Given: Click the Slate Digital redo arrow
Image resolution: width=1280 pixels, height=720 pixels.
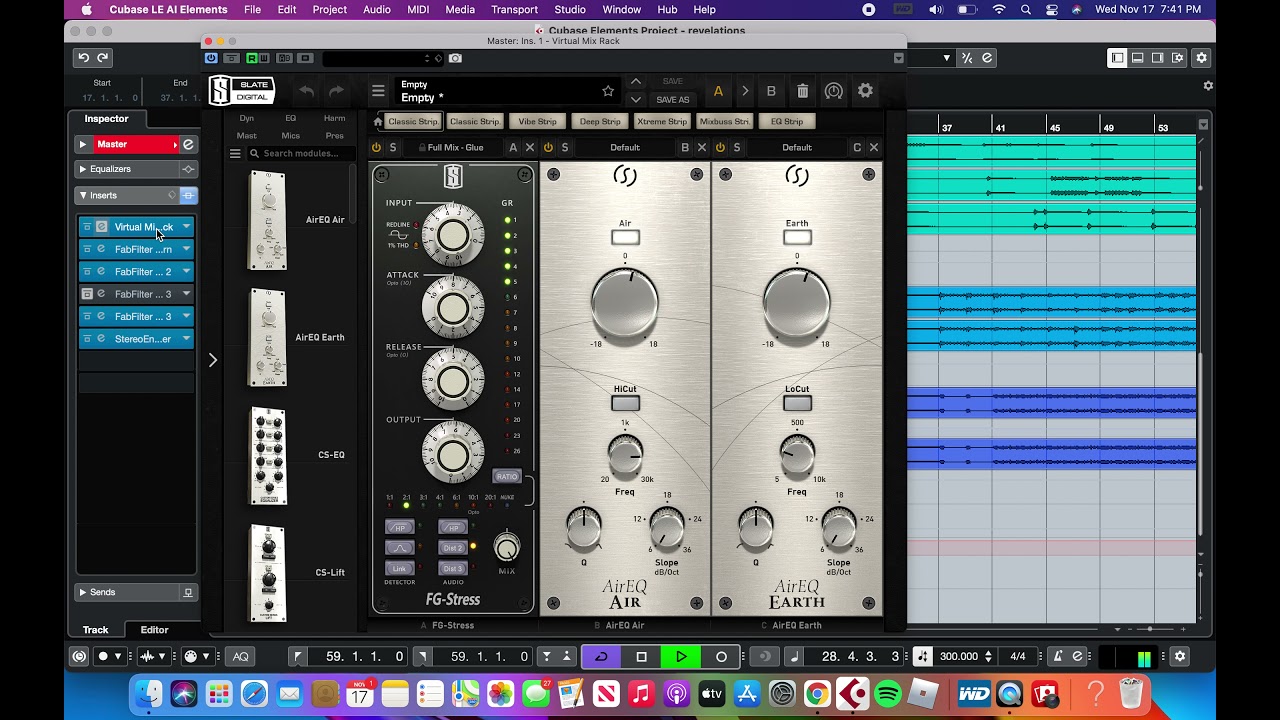Looking at the screenshot, I should pos(337,91).
